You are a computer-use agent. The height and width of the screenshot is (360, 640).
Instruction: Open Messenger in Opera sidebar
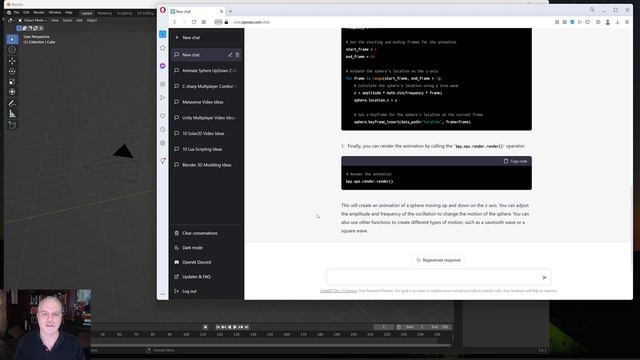[162, 66]
